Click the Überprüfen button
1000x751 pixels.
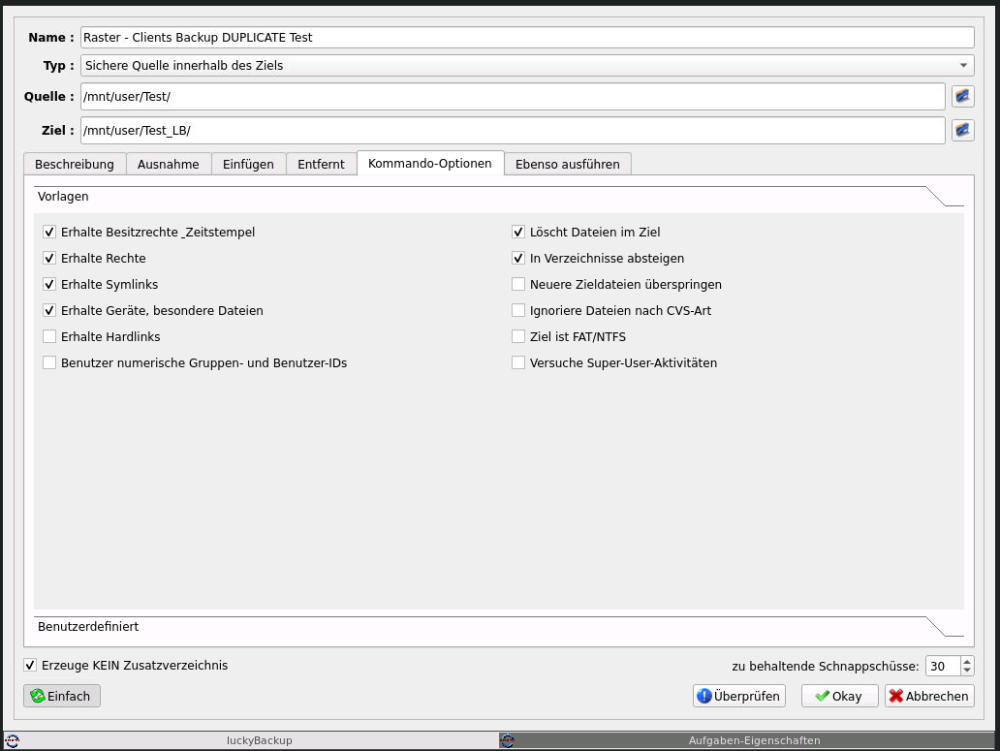click(x=739, y=696)
